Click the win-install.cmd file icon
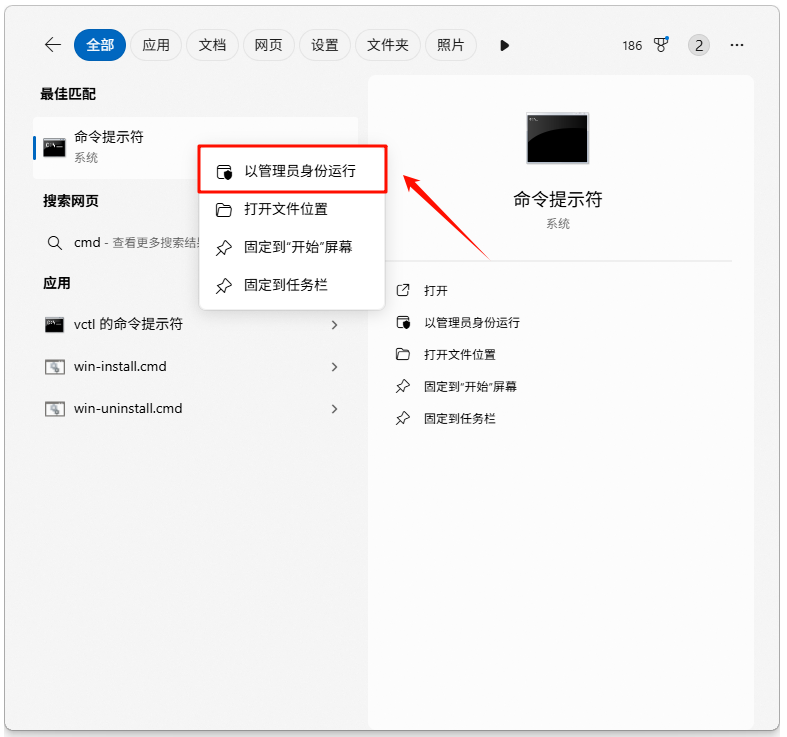This screenshot has width=787, height=737. coord(55,367)
